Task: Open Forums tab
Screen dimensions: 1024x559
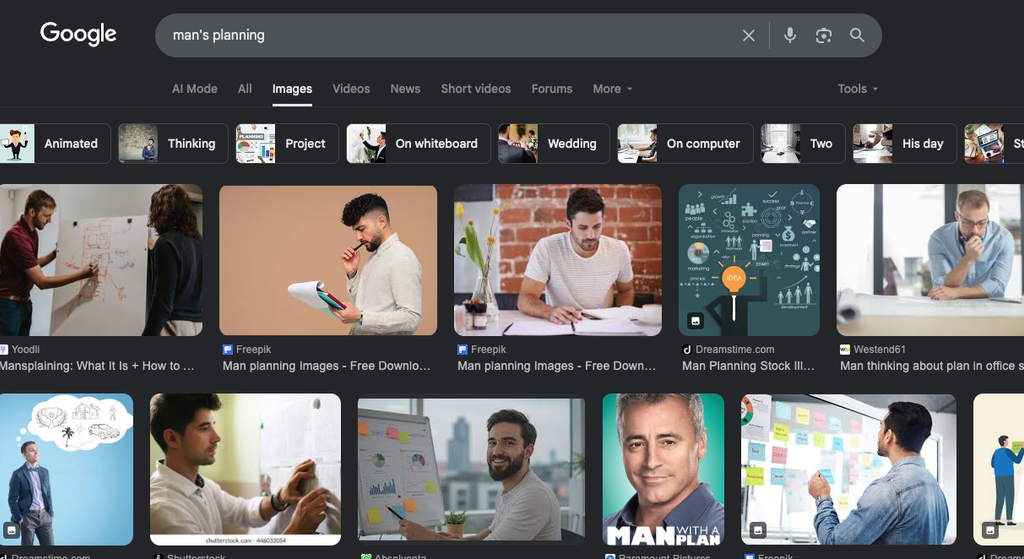Action: (552, 89)
